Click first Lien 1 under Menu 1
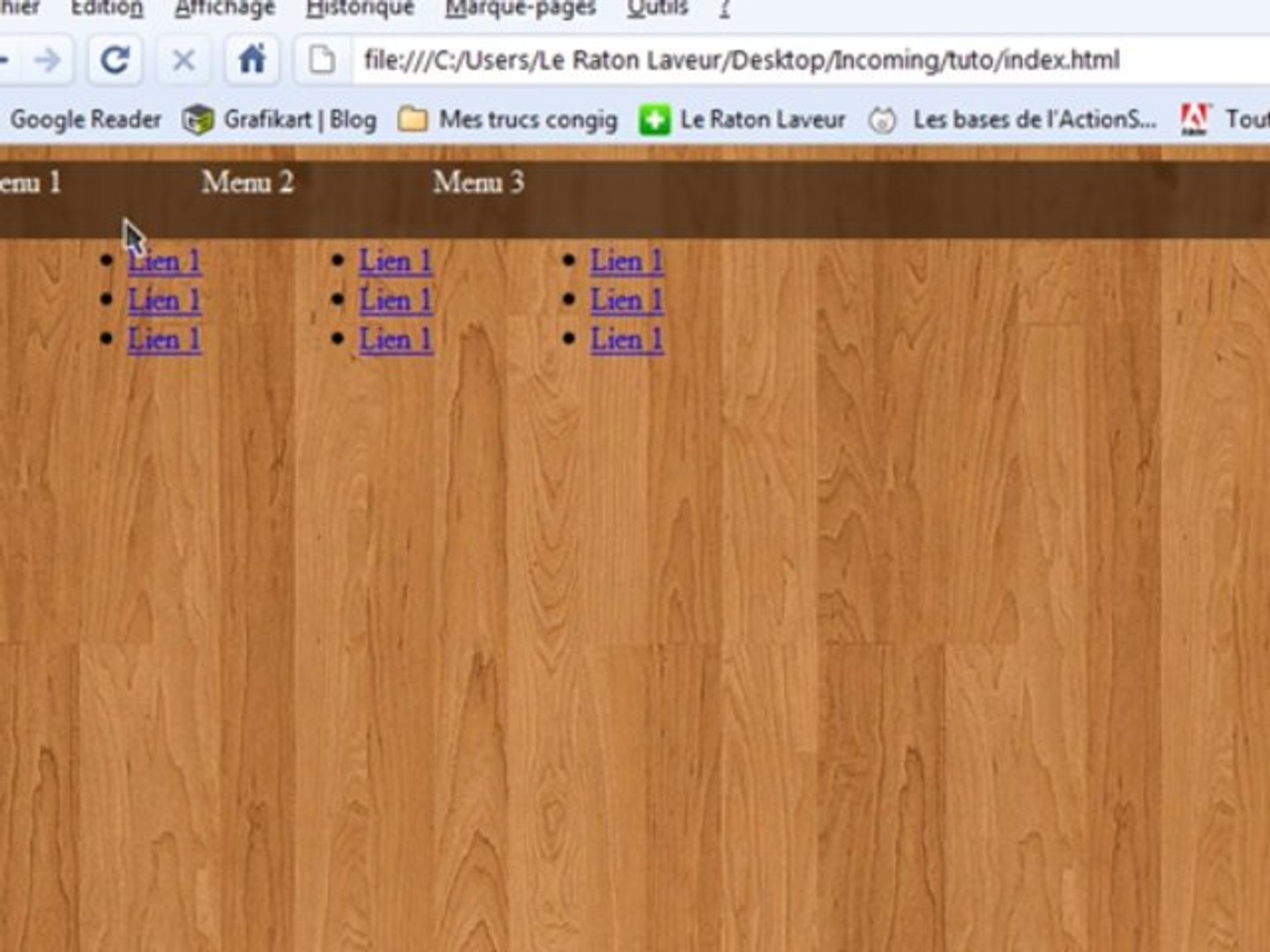This screenshot has height=952, width=1270. tap(165, 261)
